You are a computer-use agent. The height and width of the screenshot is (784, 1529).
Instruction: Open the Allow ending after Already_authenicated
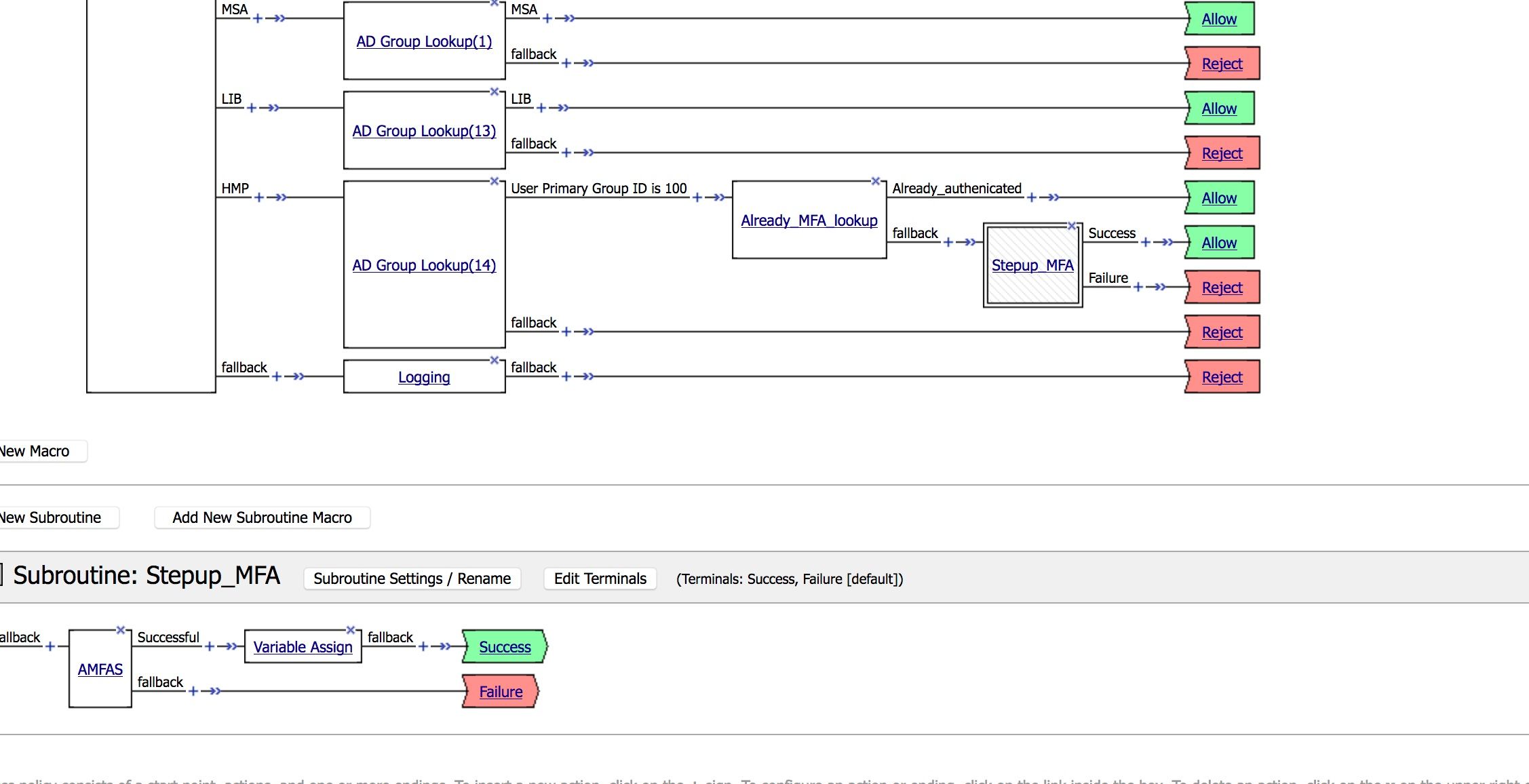click(x=1219, y=198)
